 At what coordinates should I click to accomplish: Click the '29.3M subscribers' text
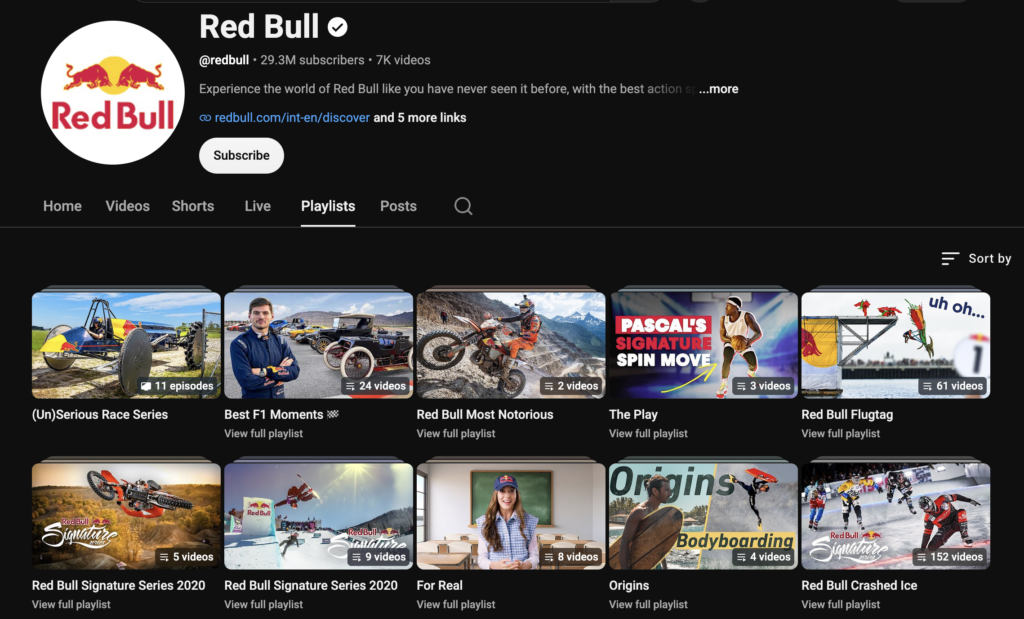point(312,60)
